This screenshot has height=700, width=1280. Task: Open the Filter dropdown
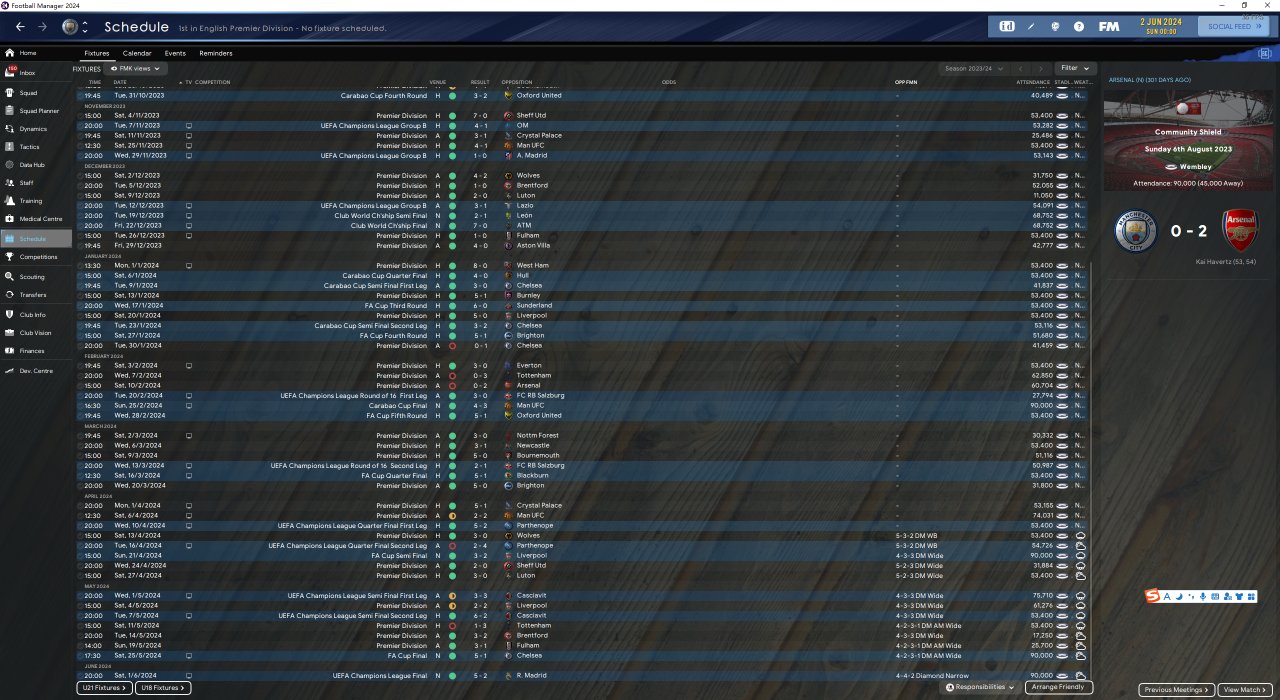point(1075,69)
